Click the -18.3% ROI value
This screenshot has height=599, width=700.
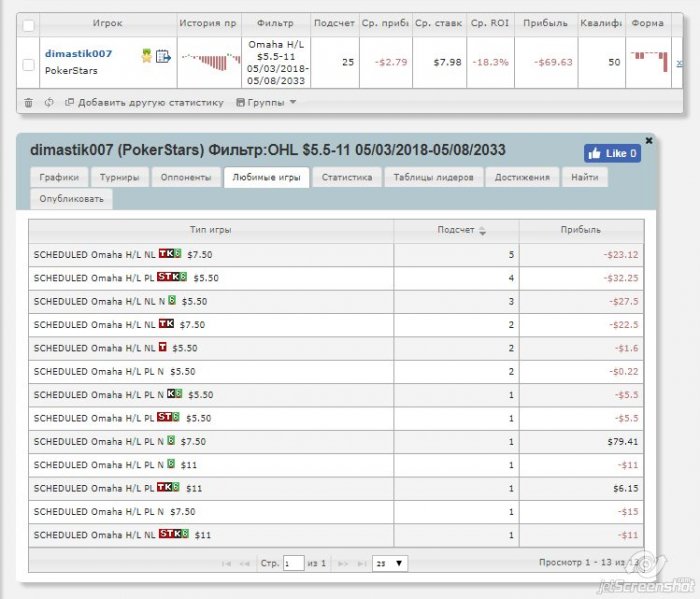click(491, 62)
